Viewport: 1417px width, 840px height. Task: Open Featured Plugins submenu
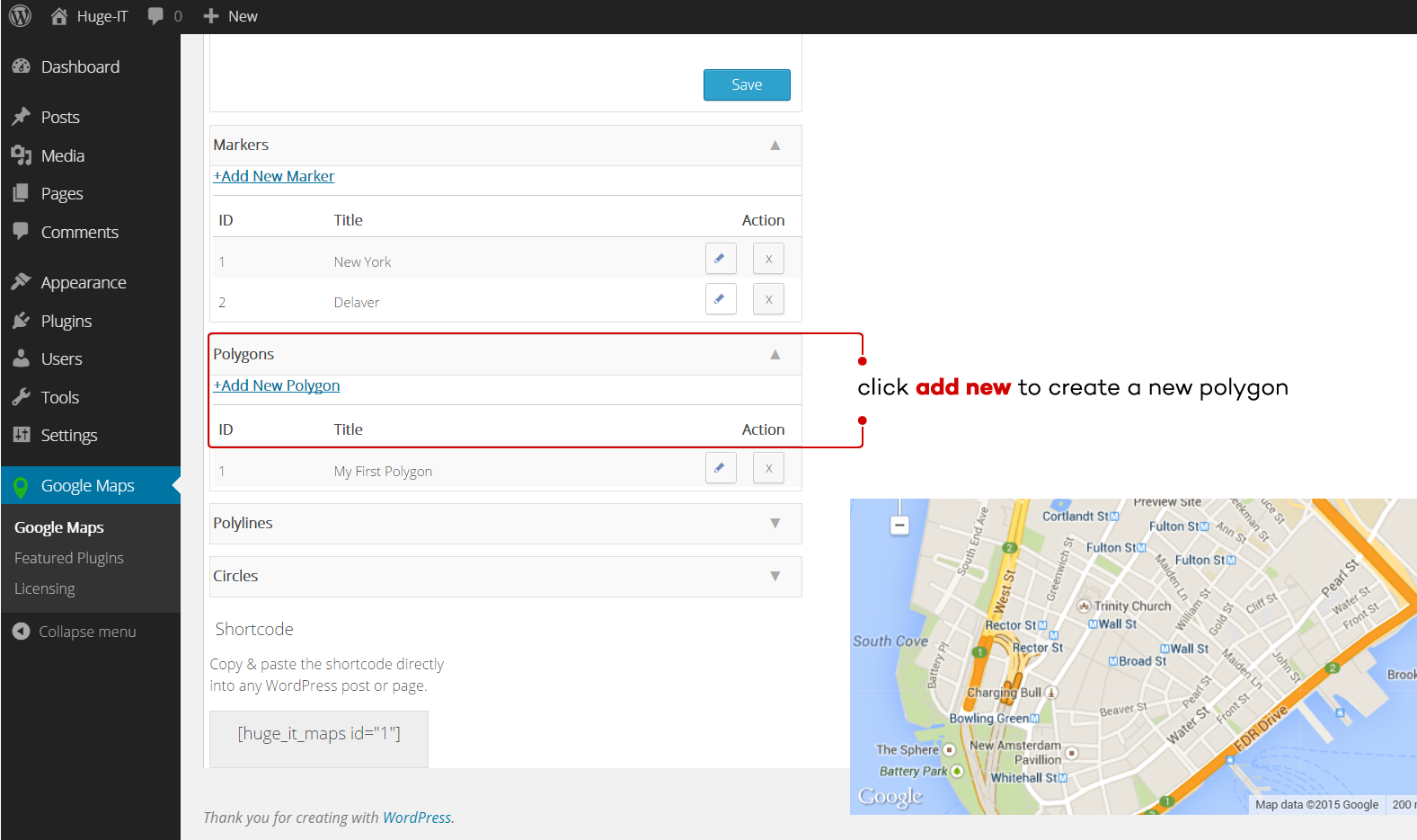tap(69, 558)
